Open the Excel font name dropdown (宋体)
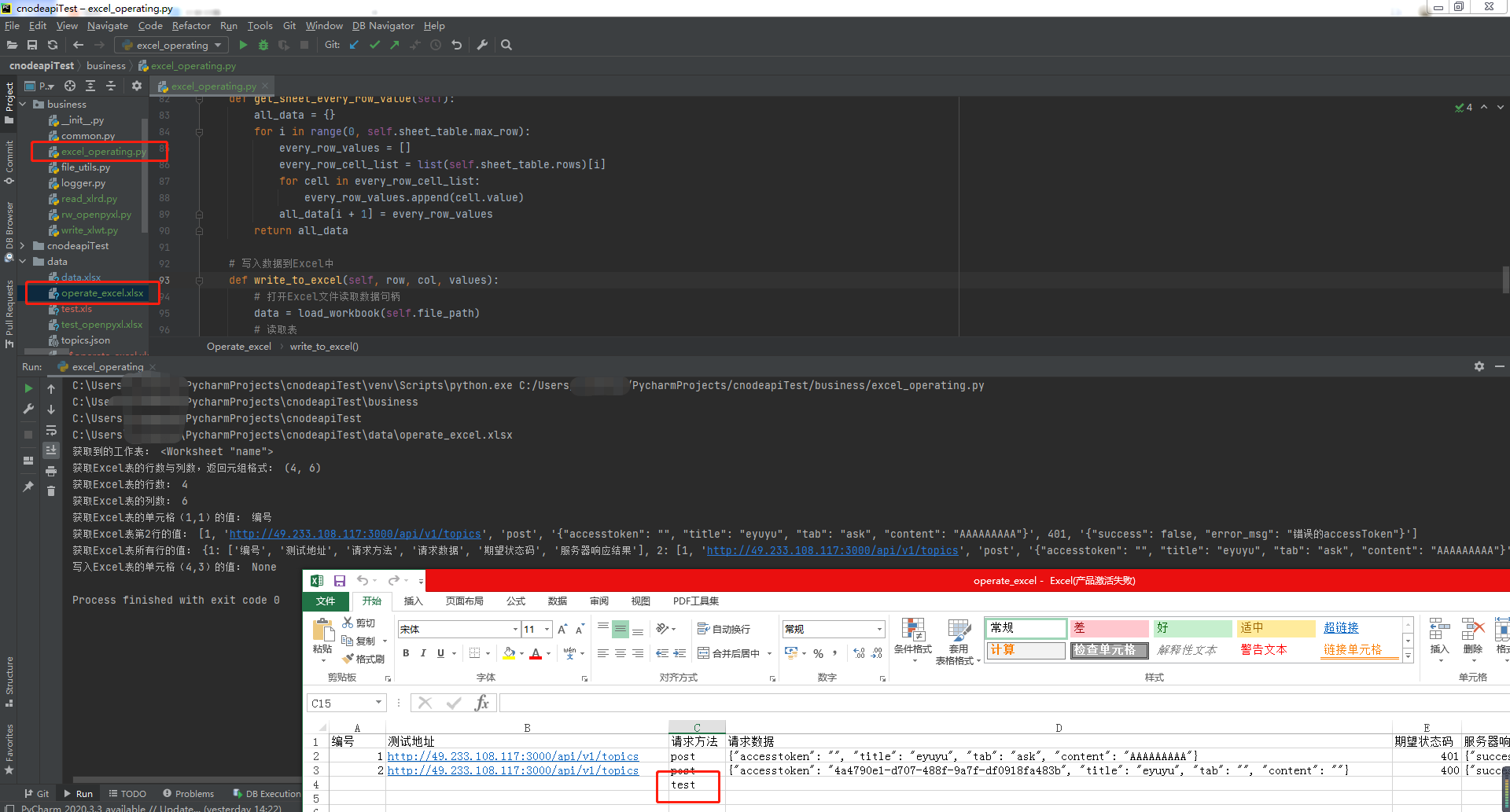1510x812 pixels. [515, 629]
